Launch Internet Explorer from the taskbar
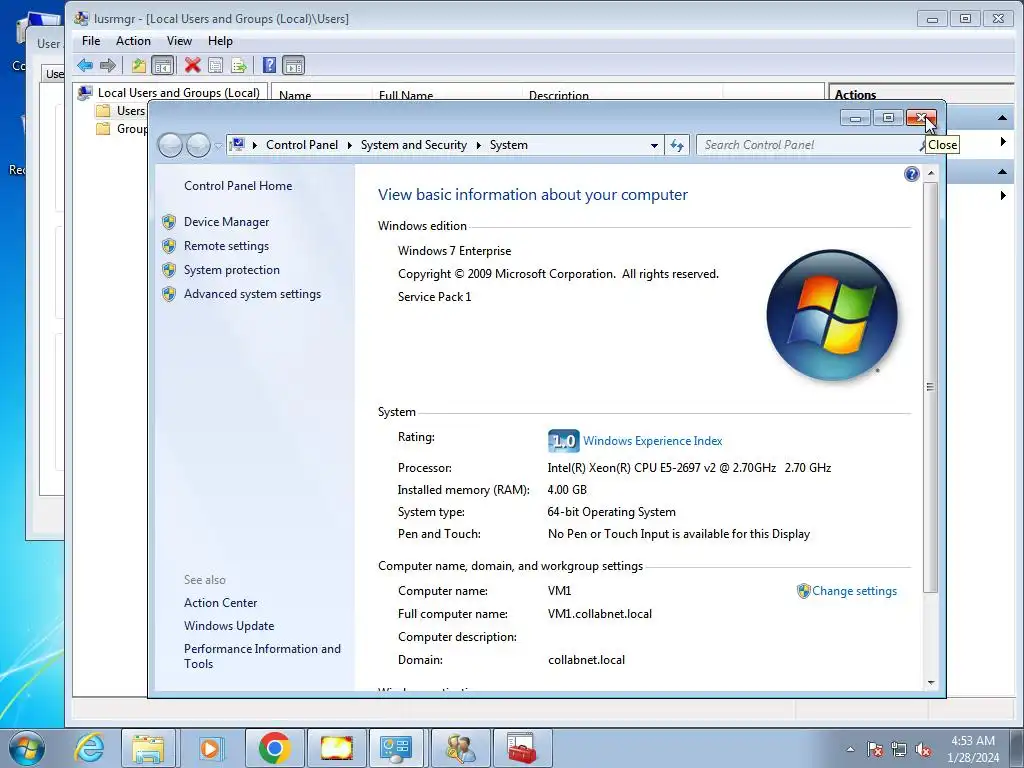The width and height of the screenshot is (1024, 768). [89, 748]
